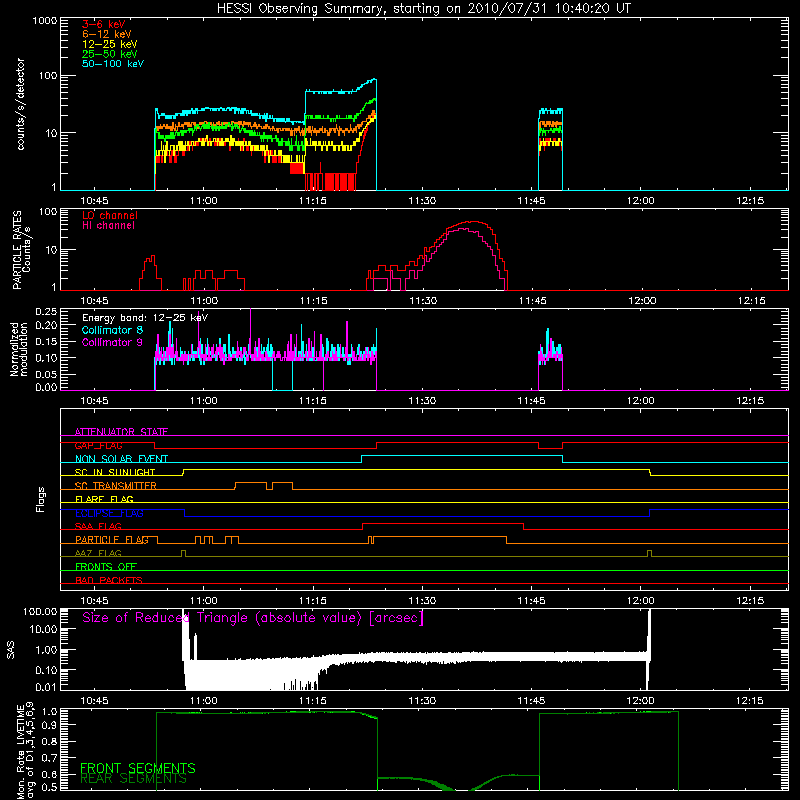800x800 pixels.
Task: Select the green 25-50 keV legend label
Action: coord(110,54)
